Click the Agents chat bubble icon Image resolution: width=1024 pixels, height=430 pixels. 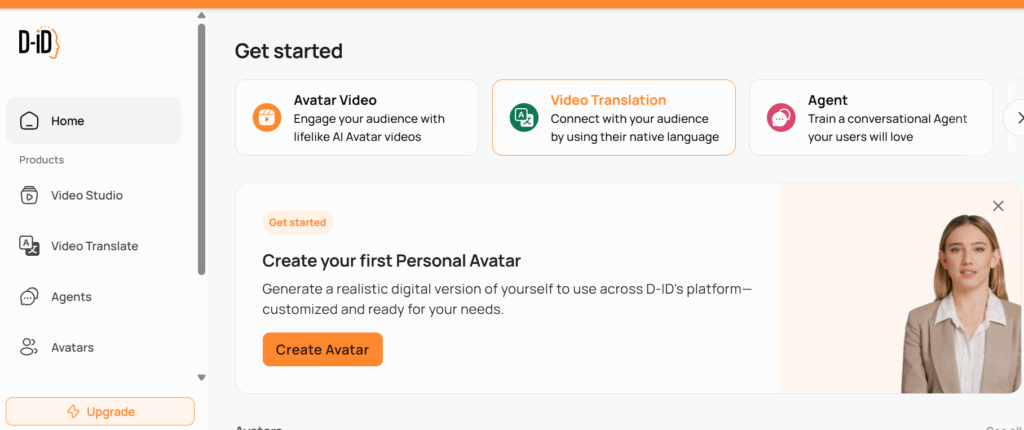pos(29,297)
